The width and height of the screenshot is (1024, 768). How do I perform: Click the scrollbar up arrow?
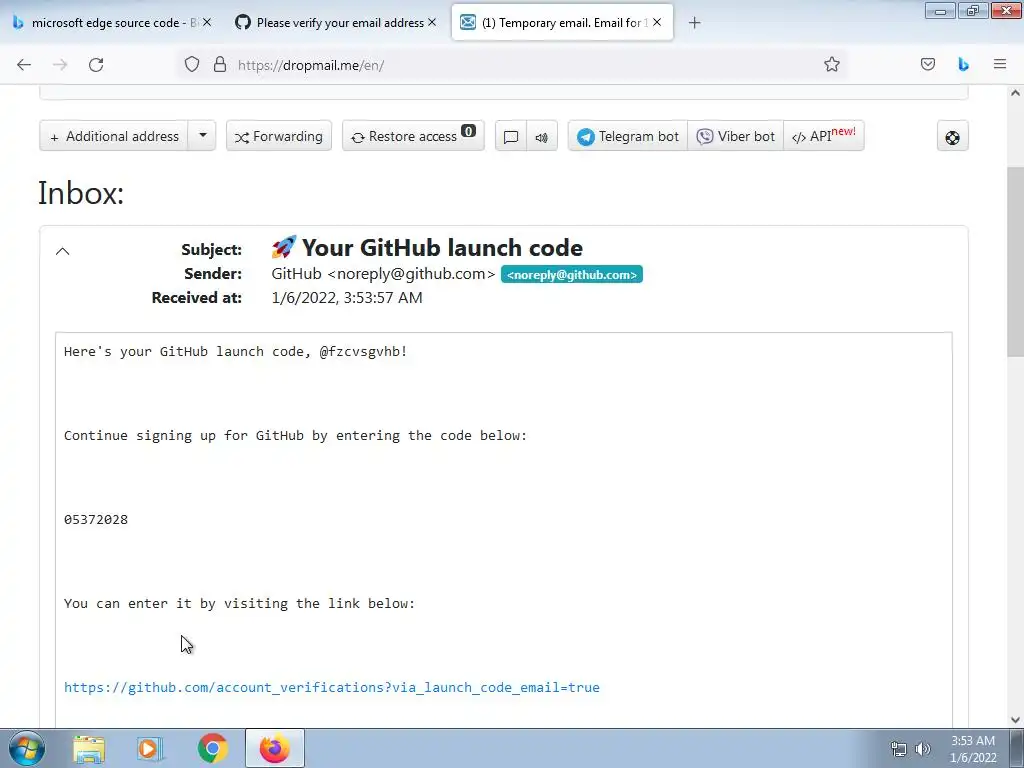(1015, 93)
